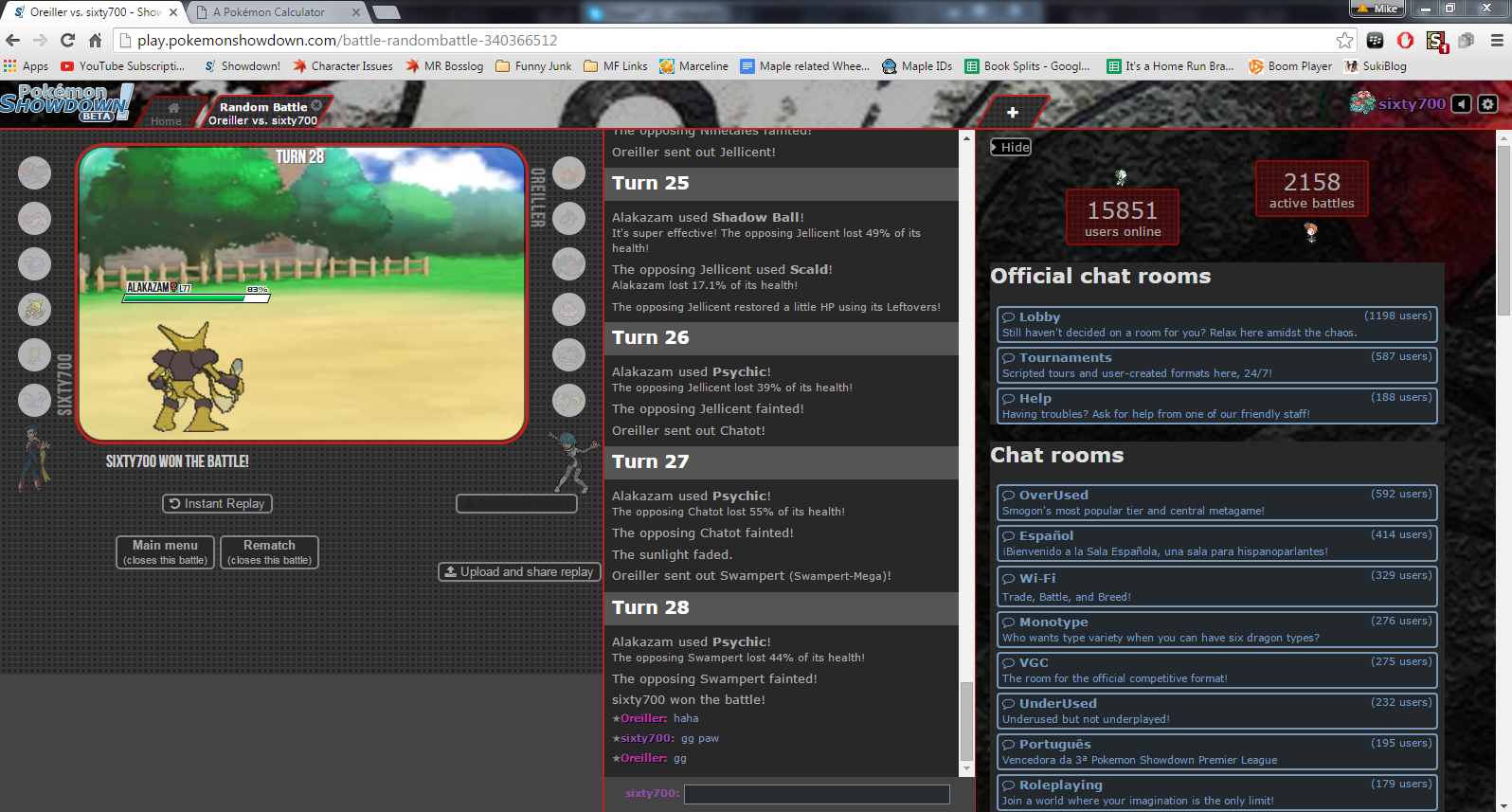Join the Monotype chat room

tap(1216, 629)
